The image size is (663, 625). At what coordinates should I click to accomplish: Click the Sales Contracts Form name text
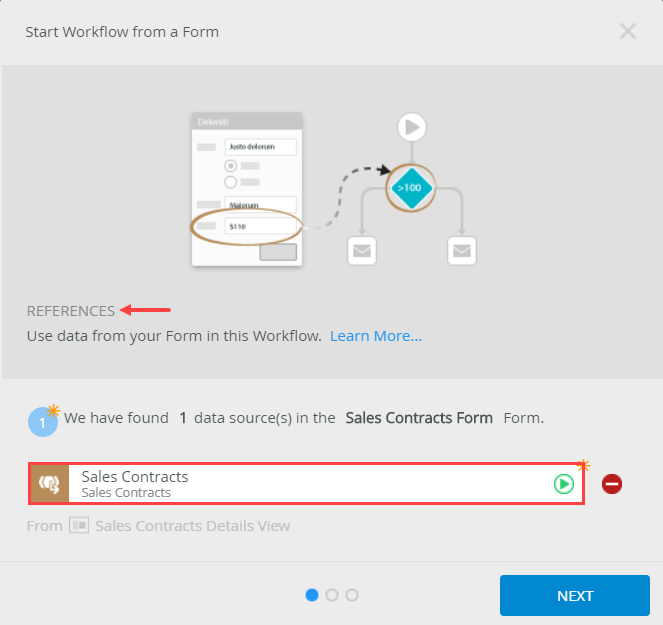pyautogui.click(x=419, y=418)
